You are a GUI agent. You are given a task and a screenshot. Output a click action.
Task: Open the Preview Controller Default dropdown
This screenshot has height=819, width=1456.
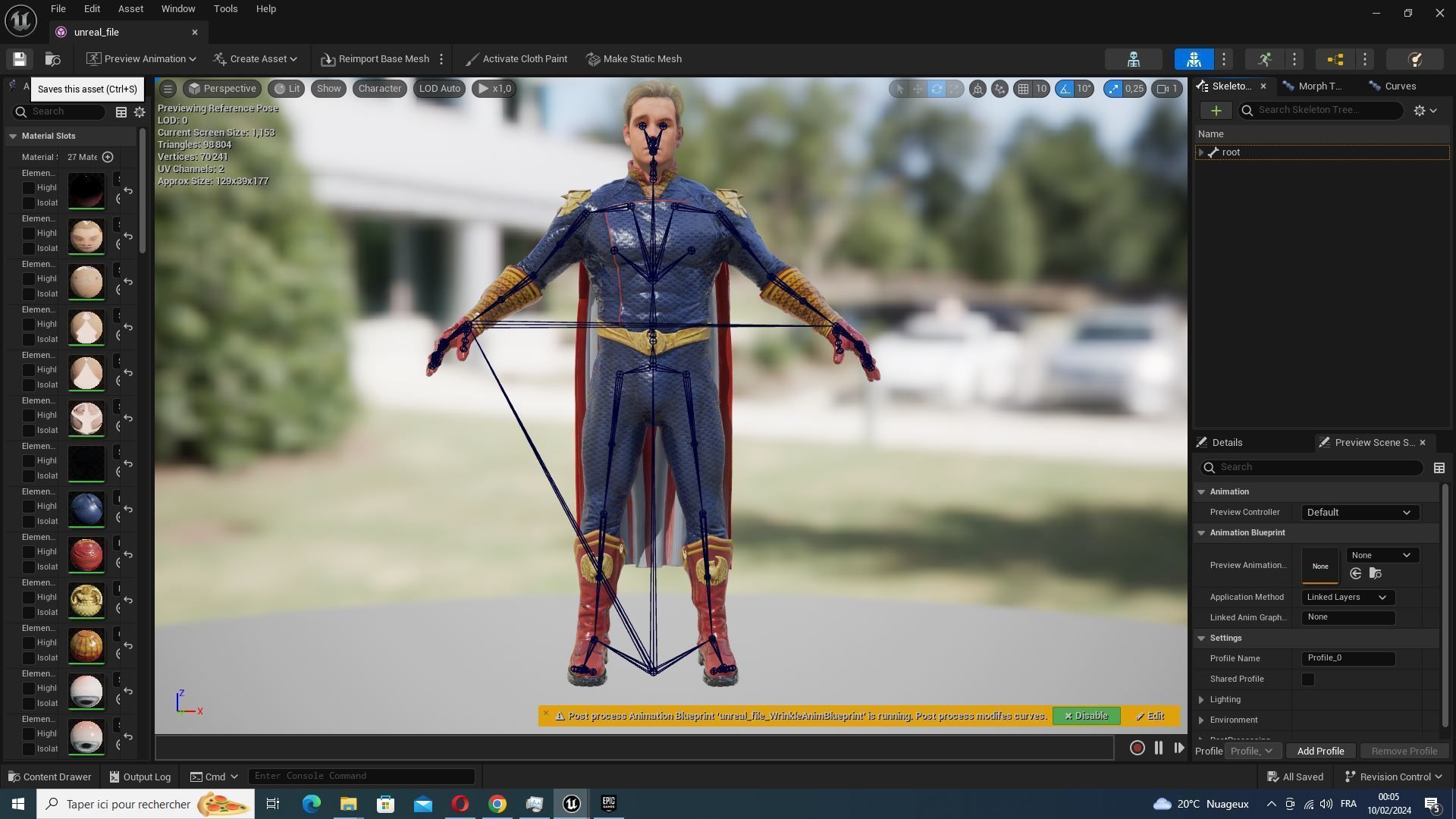pyautogui.click(x=1360, y=513)
